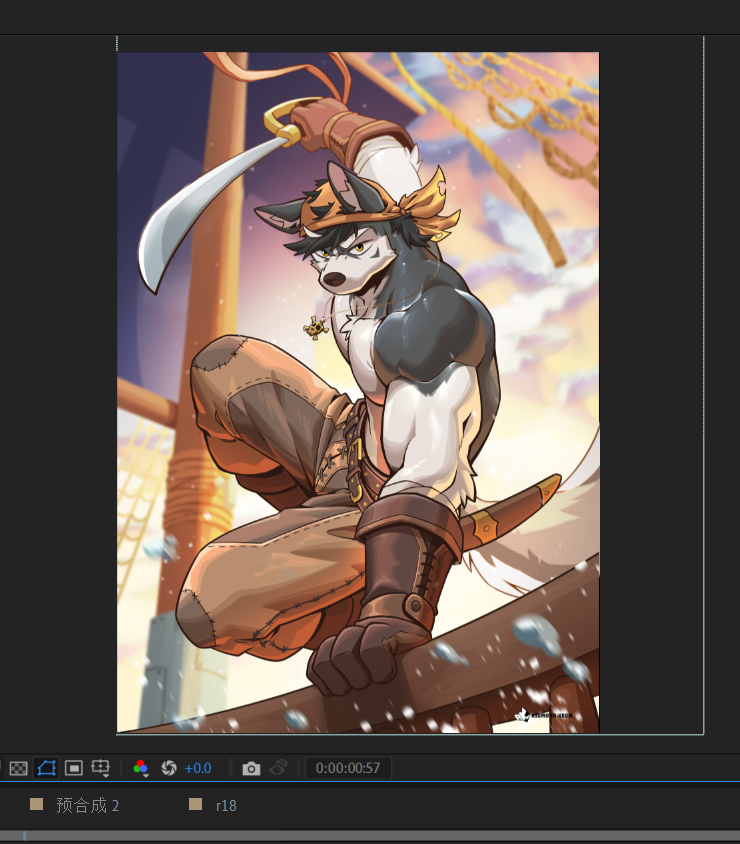This screenshot has height=844, width=740.
Task: Switch to the r18 timeline tab
Action: 226,805
